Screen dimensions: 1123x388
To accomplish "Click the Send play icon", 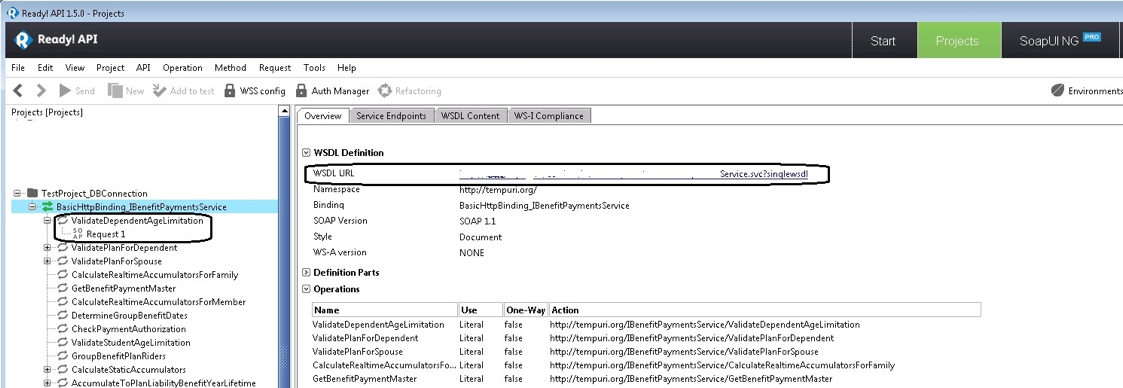I will click(x=65, y=91).
